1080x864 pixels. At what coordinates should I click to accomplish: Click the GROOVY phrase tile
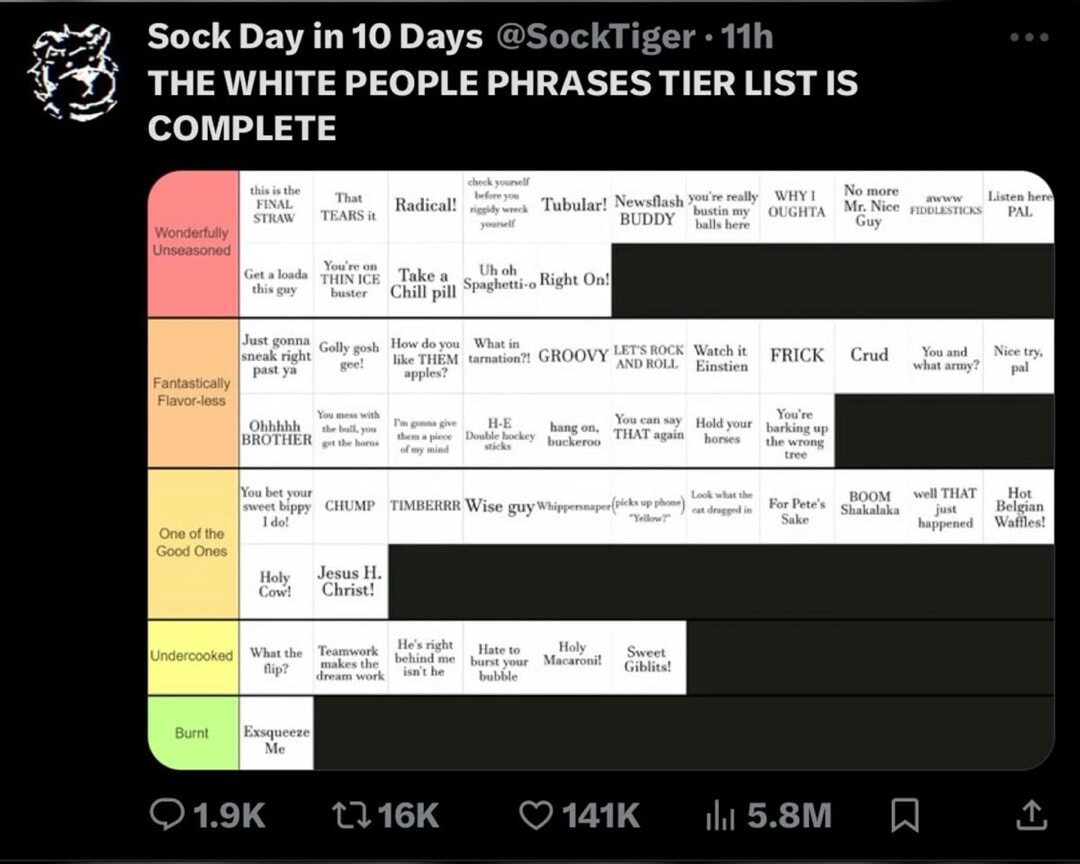click(573, 356)
